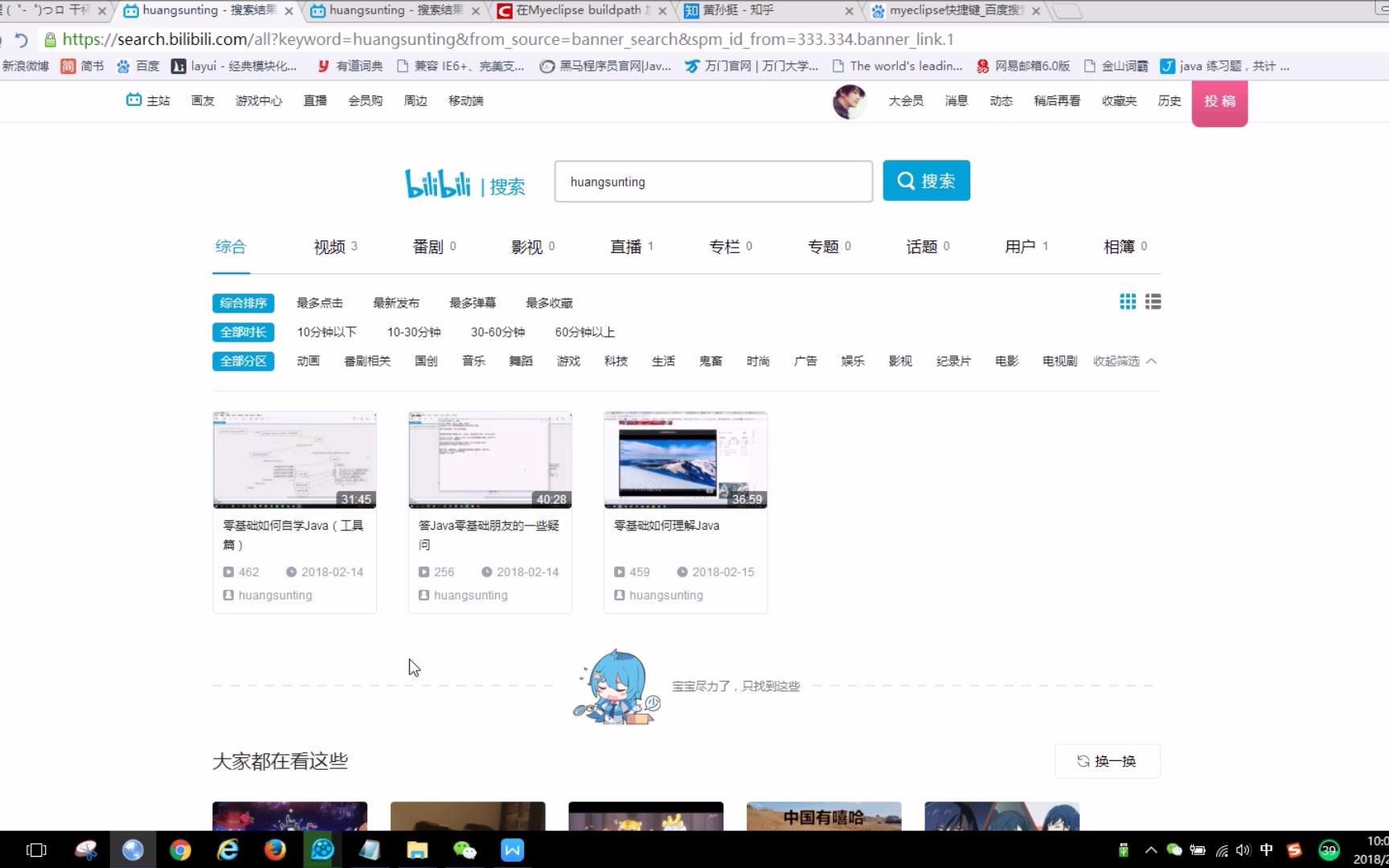Click the 主站 home link

click(149, 100)
